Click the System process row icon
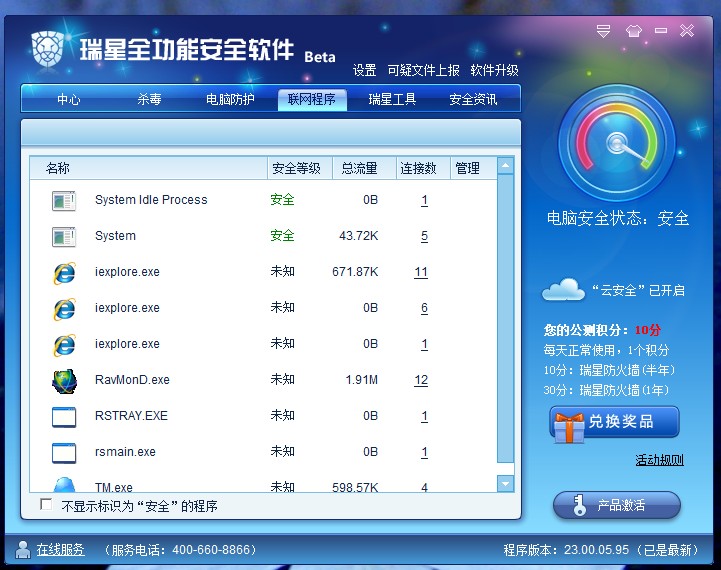This screenshot has height=570, width=721. [x=64, y=236]
